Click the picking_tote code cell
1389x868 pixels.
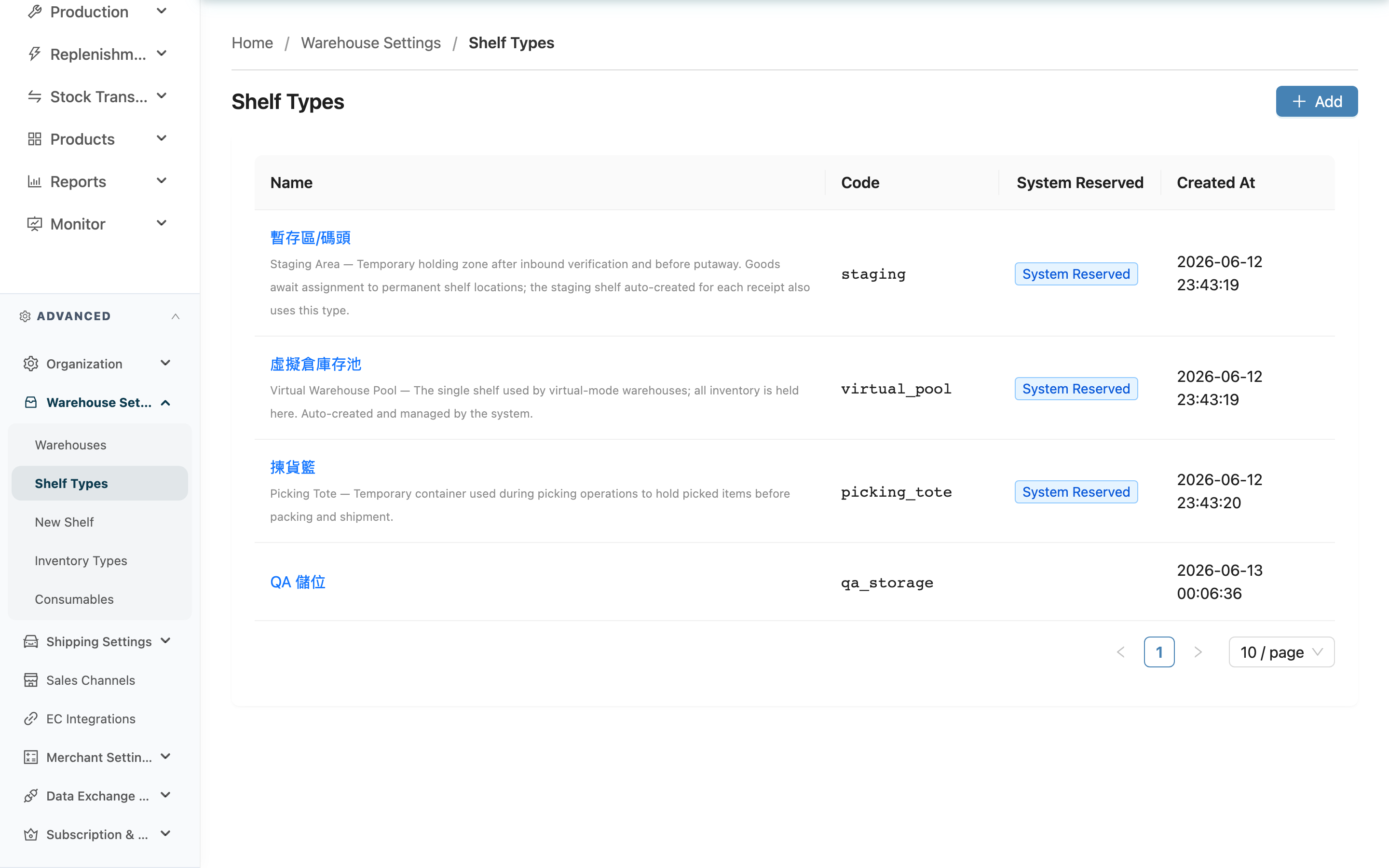896,492
